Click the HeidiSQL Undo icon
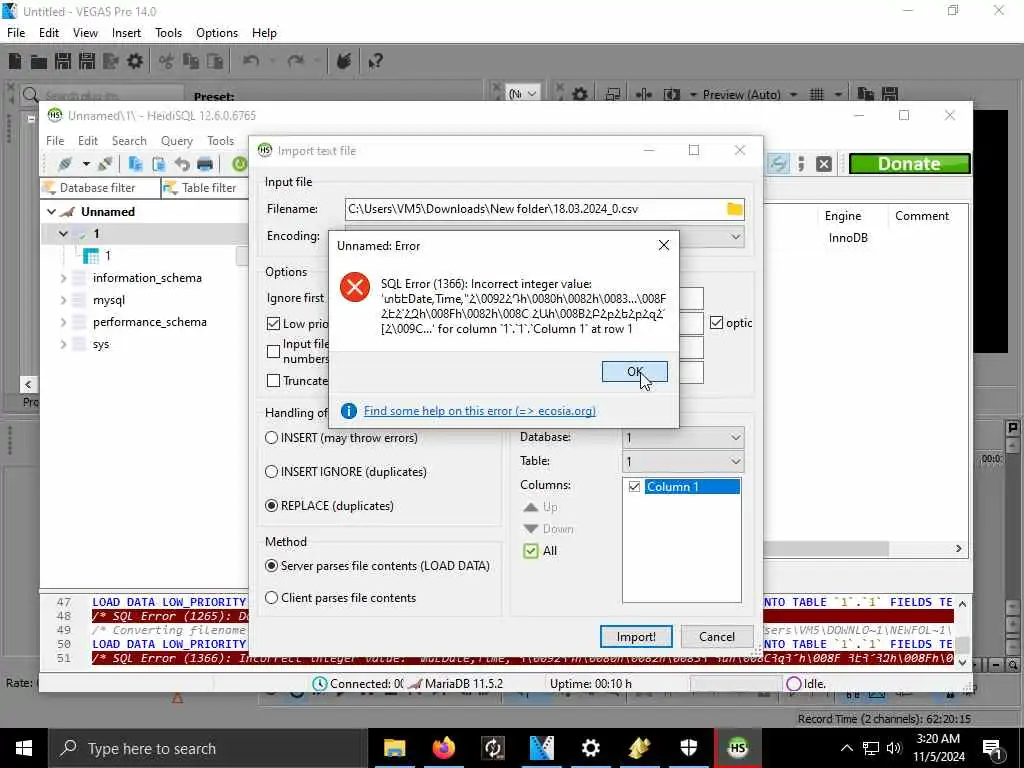The width and height of the screenshot is (1024, 768). pyautogui.click(x=182, y=164)
